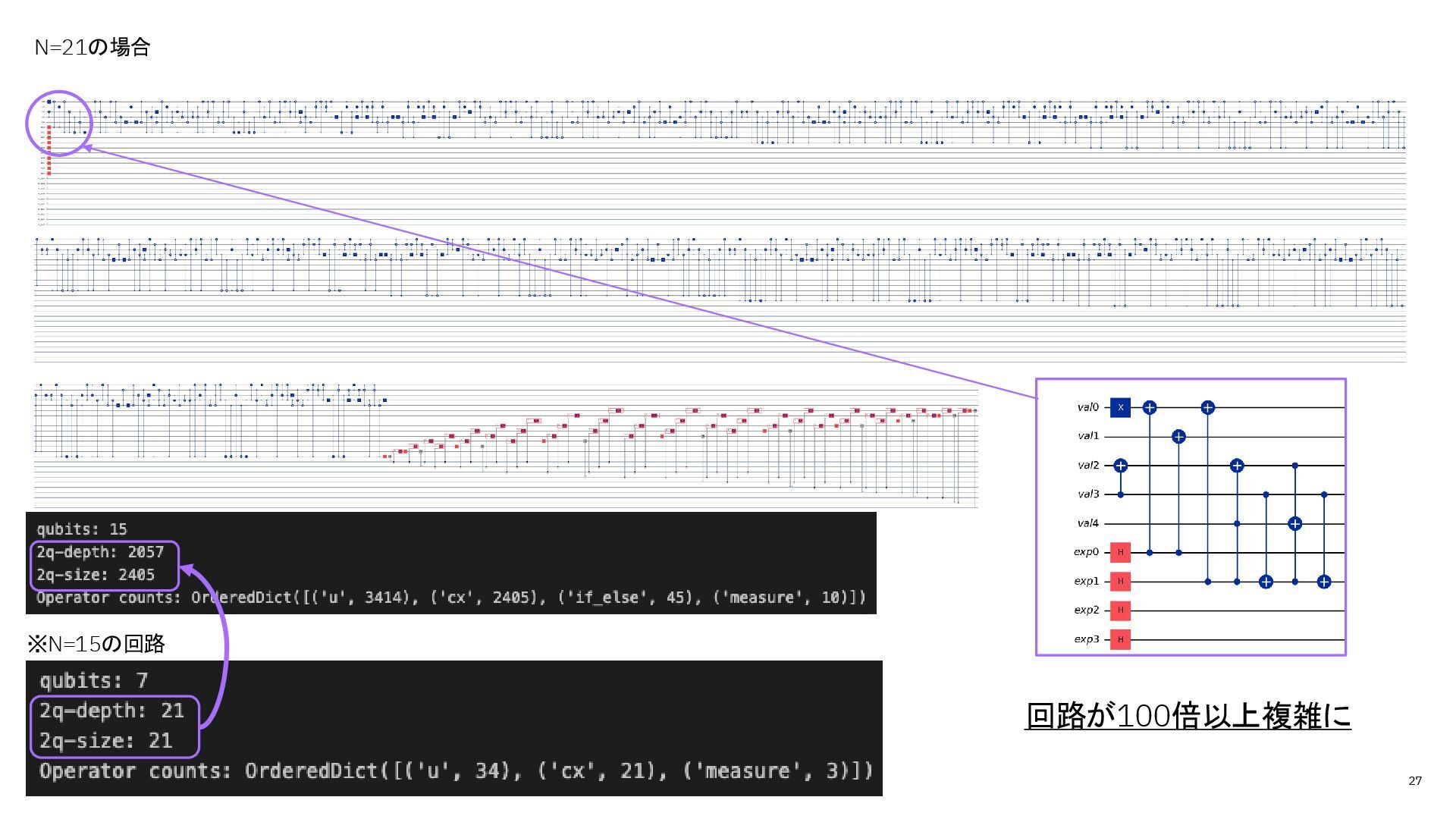
Task: Click the blue X gate on val0
Action: pyautogui.click(x=1120, y=407)
